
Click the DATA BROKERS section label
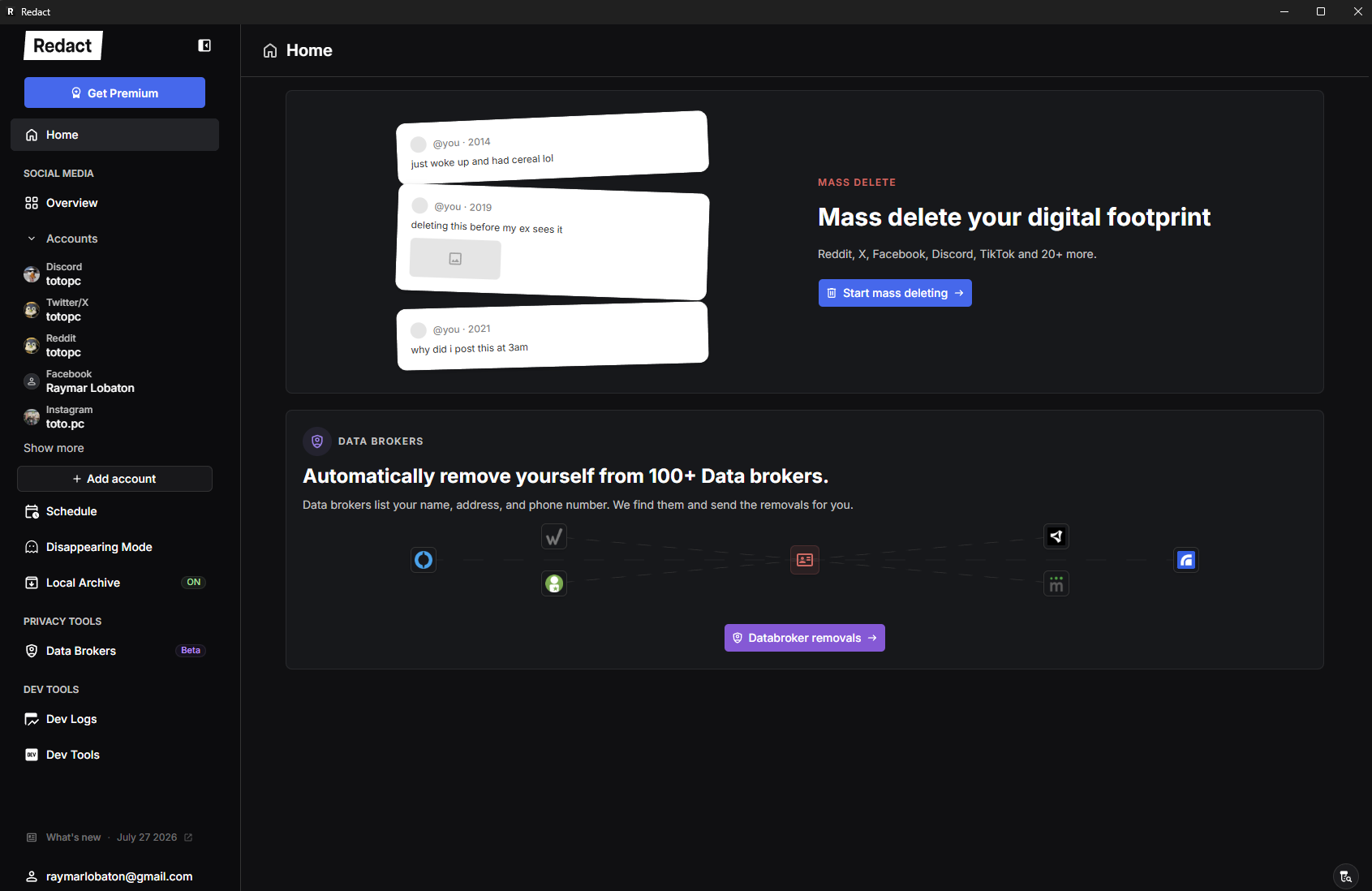tap(381, 441)
